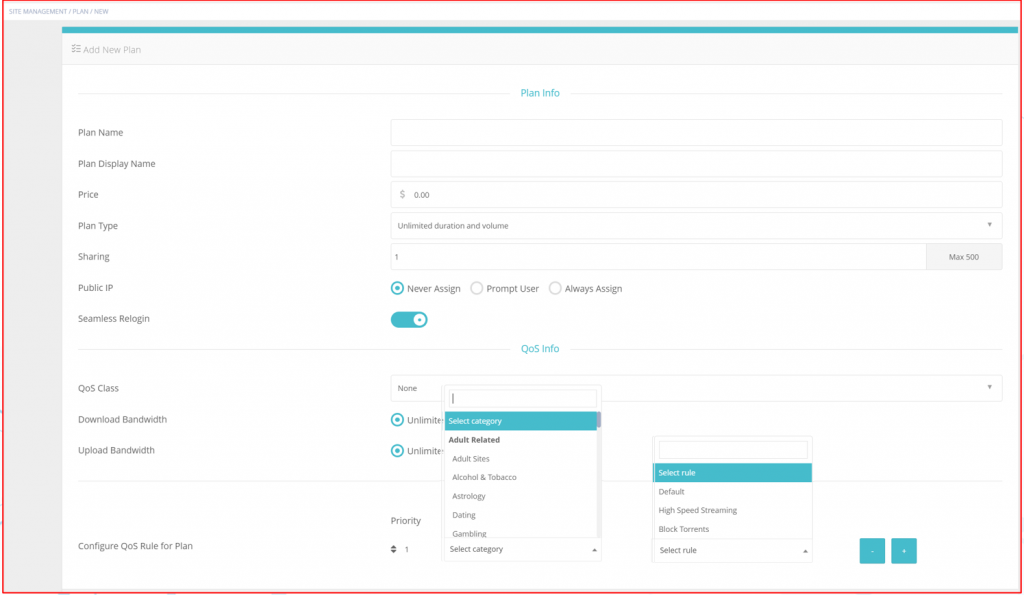
Task: Open the Select category dropdown
Action: pyautogui.click(x=521, y=549)
